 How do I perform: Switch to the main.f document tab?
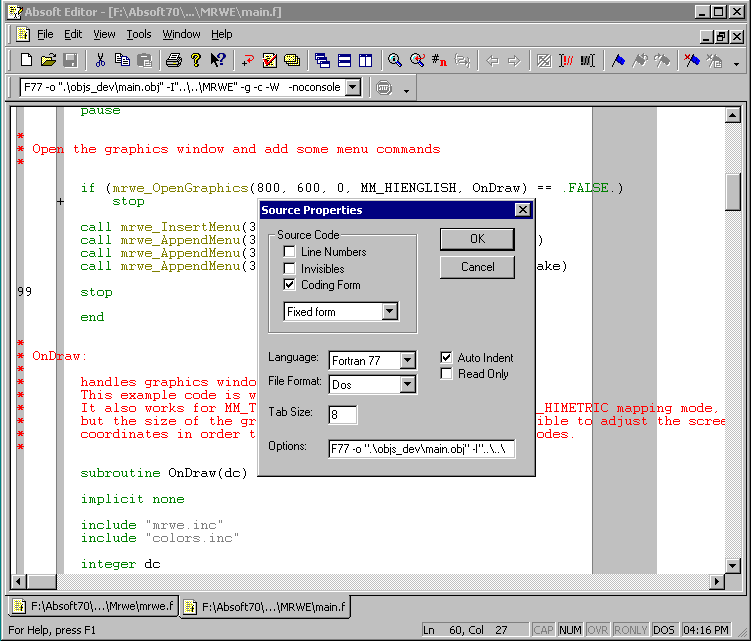(265, 607)
